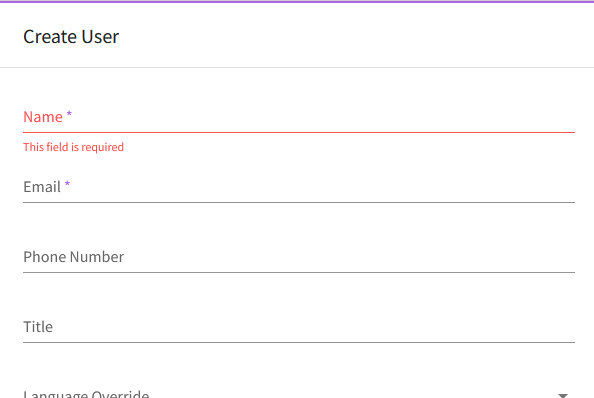Click the Email field label
This screenshot has width=594, height=398.
click(42, 187)
